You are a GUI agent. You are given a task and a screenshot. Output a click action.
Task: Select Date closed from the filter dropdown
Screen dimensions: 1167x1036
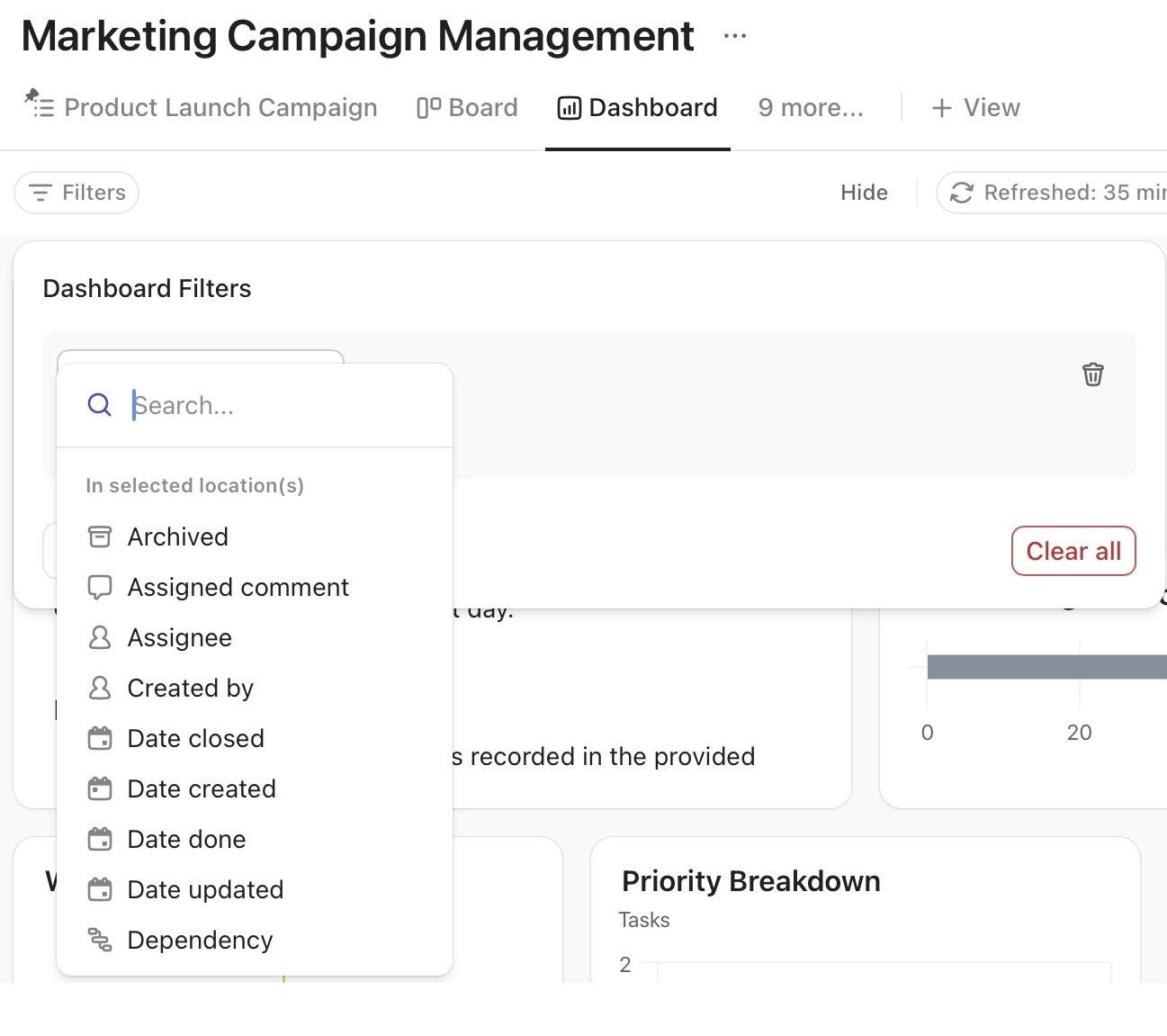[x=195, y=738]
